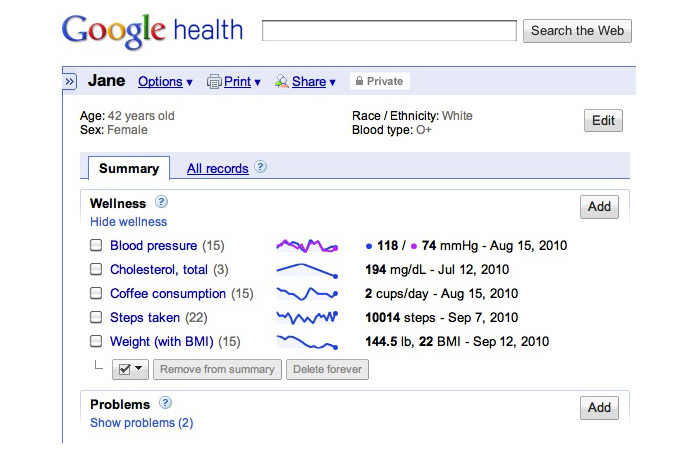Click into the web search field
Screen dimensions: 700x450
[x=389, y=31]
